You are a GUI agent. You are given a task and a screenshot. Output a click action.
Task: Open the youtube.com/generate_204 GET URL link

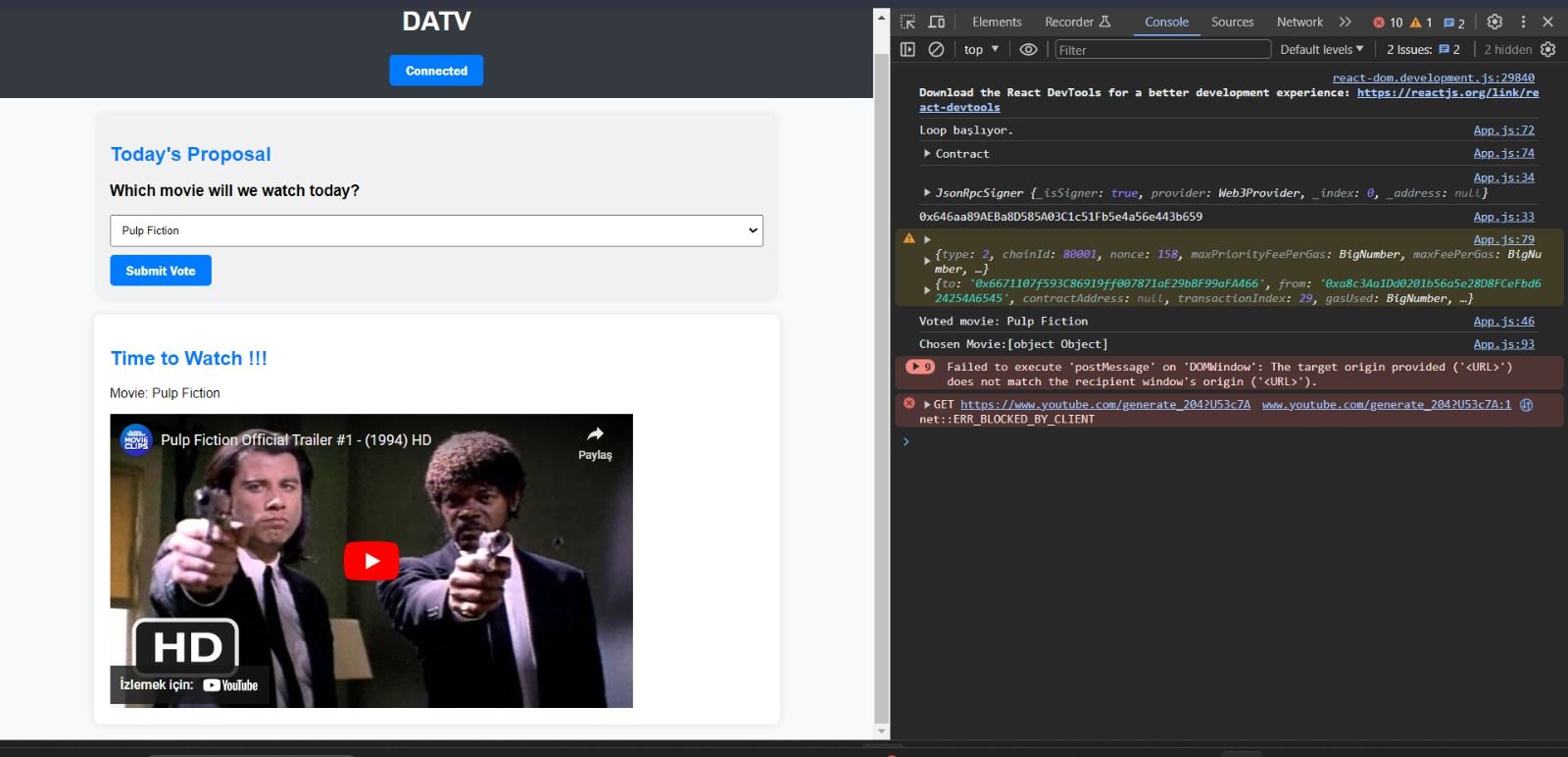[x=1104, y=404]
